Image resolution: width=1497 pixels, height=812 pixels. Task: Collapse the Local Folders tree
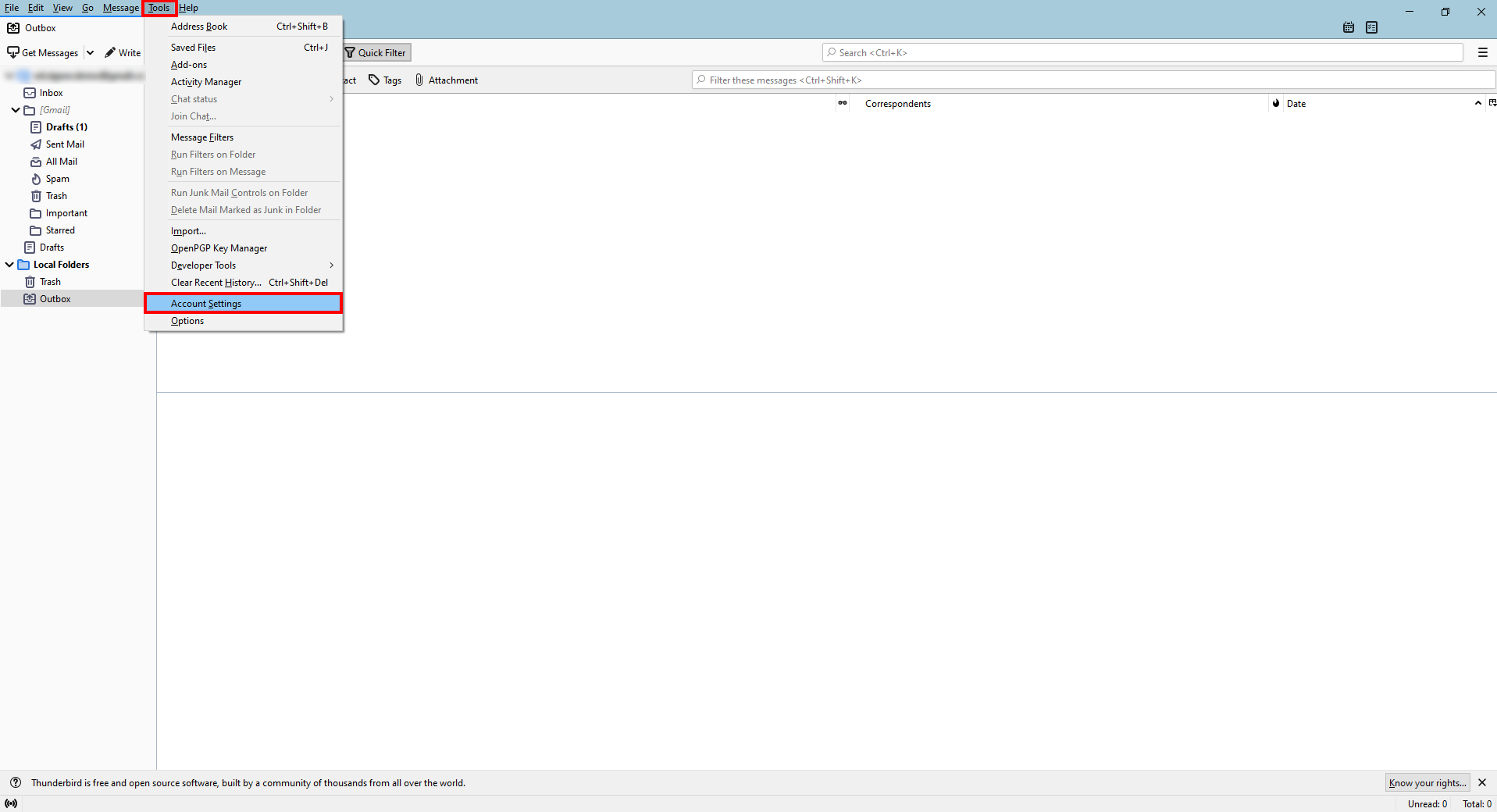(9, 264)
